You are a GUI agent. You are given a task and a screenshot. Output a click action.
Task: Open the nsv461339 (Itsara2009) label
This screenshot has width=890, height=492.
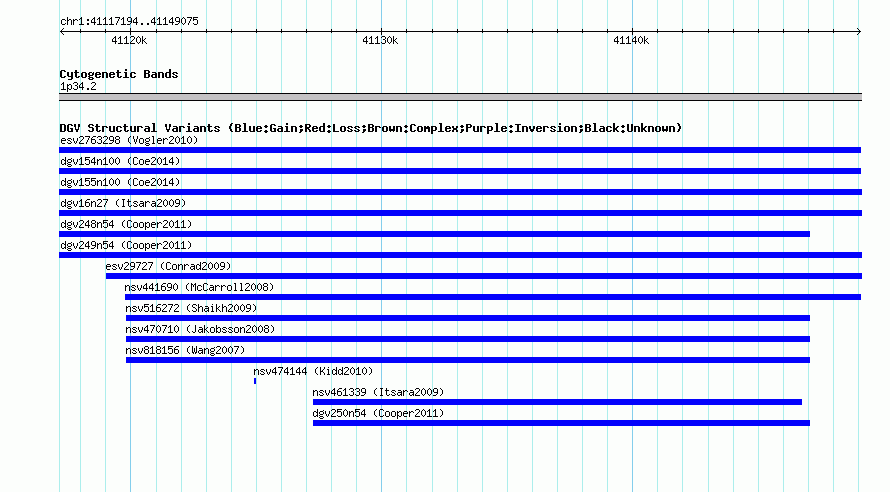point(378,392)
